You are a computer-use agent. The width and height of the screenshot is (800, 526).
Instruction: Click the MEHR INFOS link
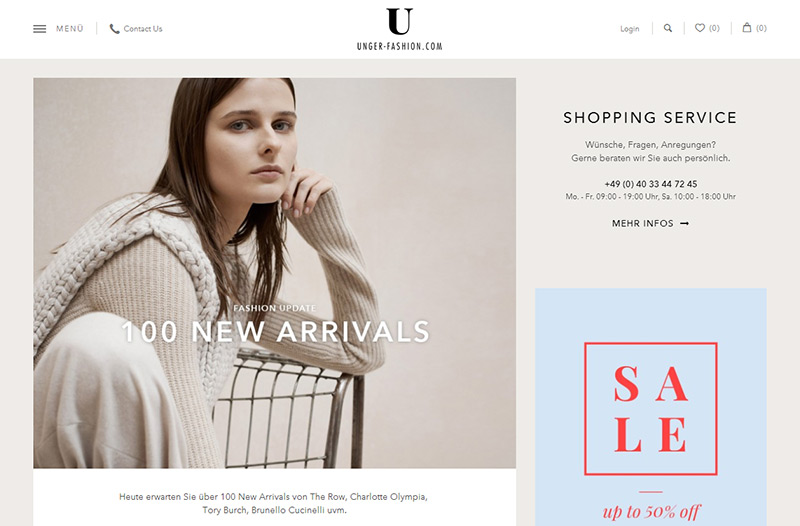tap(642, 223)
